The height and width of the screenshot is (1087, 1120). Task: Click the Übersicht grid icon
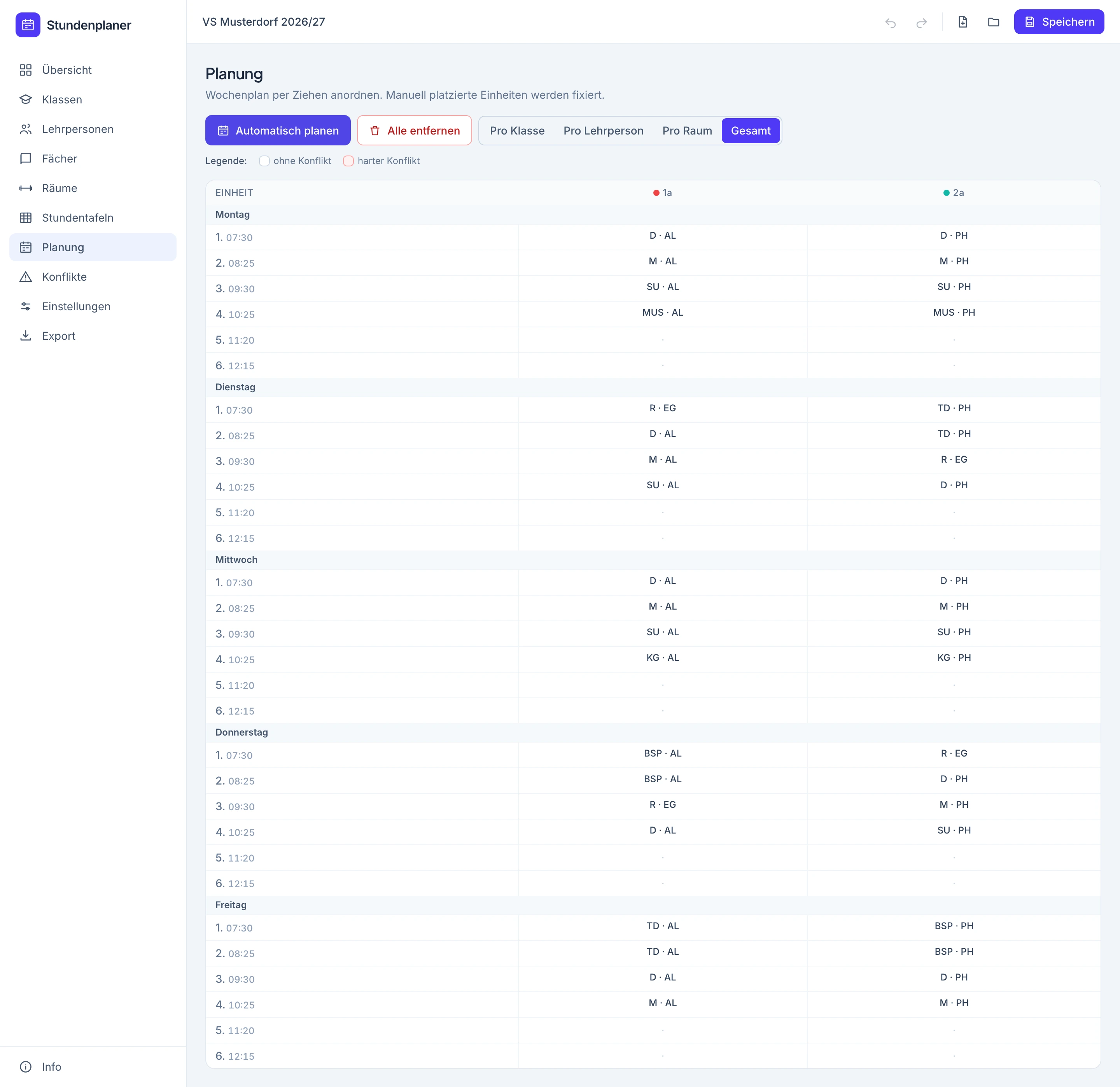pos(26,70)
